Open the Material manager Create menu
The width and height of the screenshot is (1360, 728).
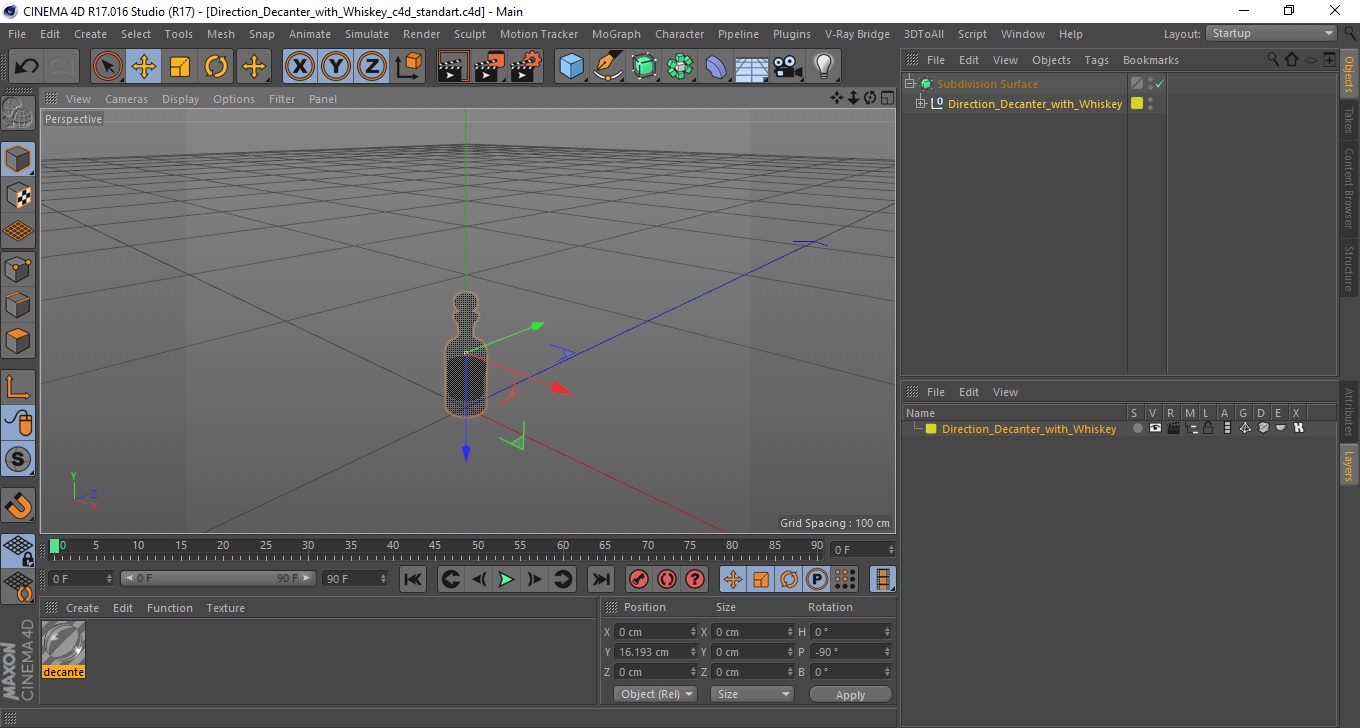82,608
